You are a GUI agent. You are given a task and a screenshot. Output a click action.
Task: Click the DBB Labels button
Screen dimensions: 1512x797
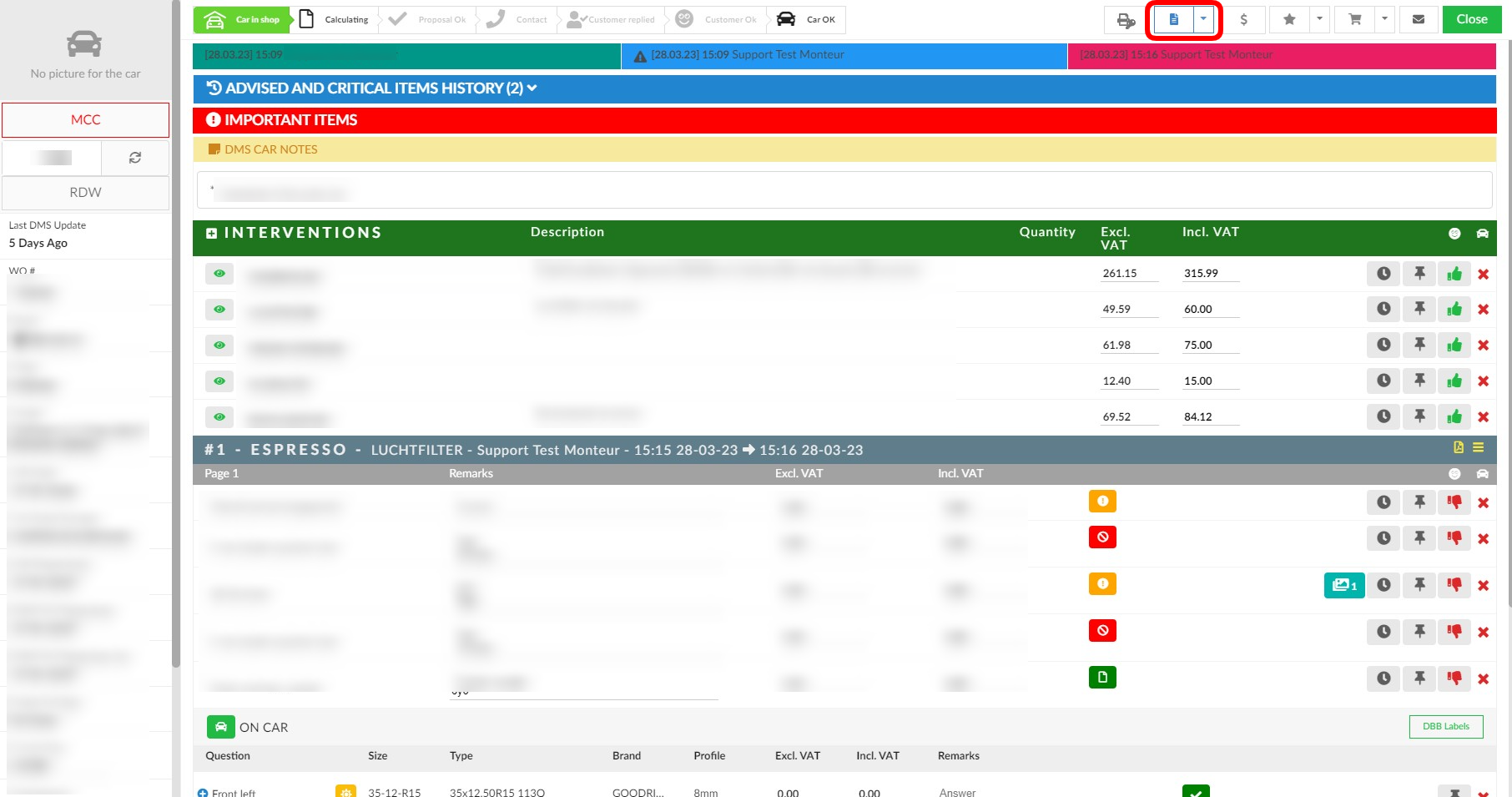click(1445, 726)
